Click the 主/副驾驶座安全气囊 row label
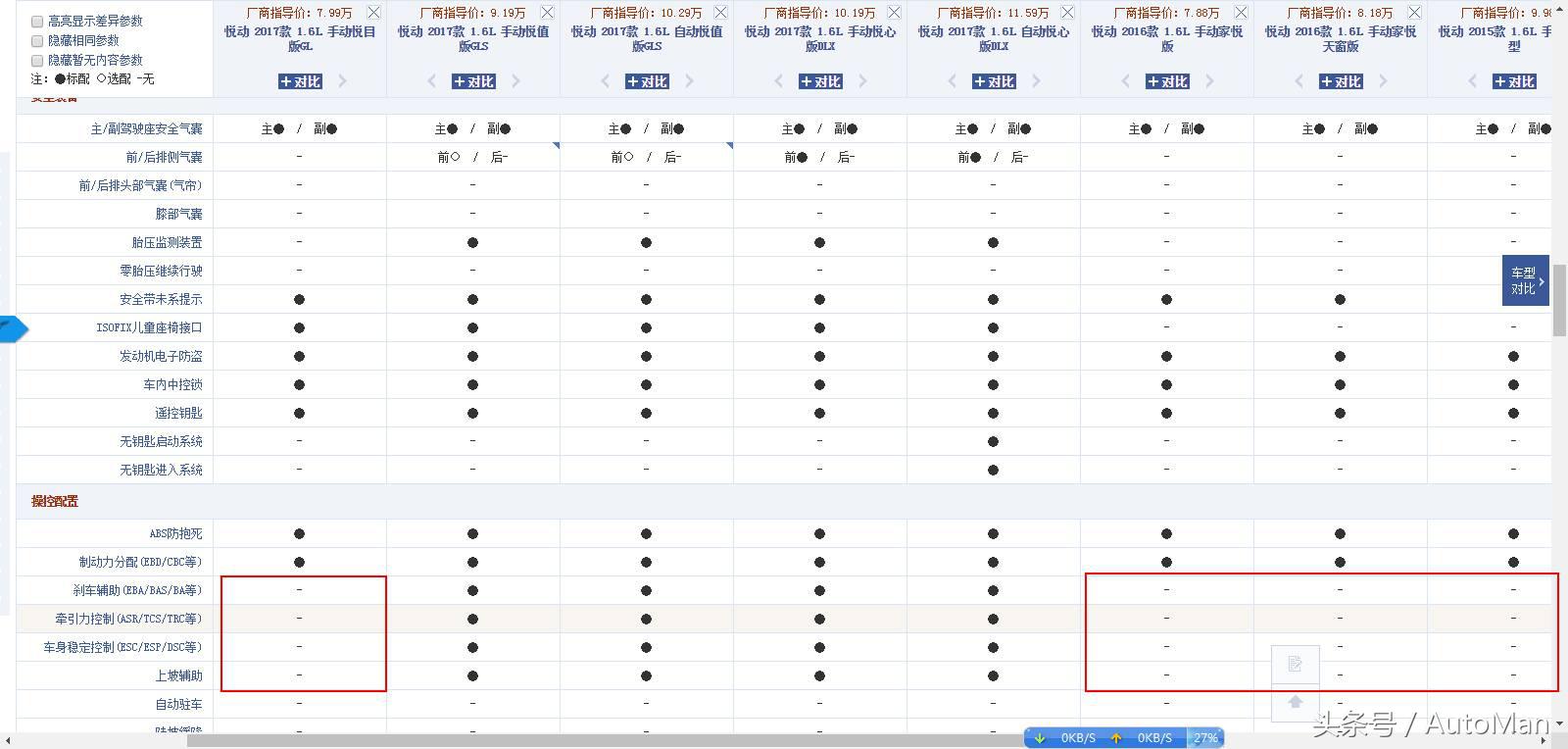1568x749 pixels. [x=147, y=128]
